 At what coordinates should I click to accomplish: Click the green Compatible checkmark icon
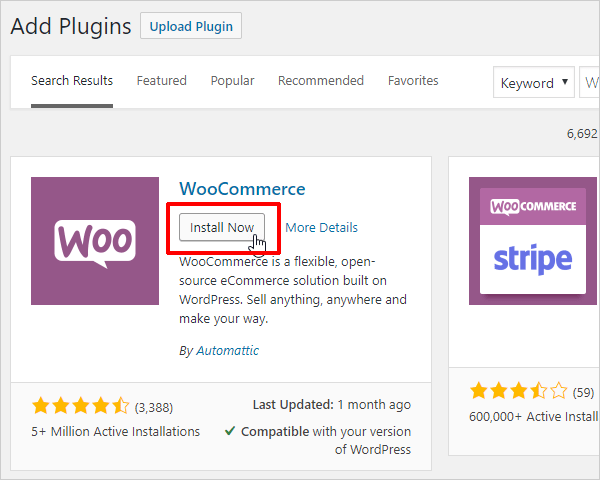(x=230, y=432)
